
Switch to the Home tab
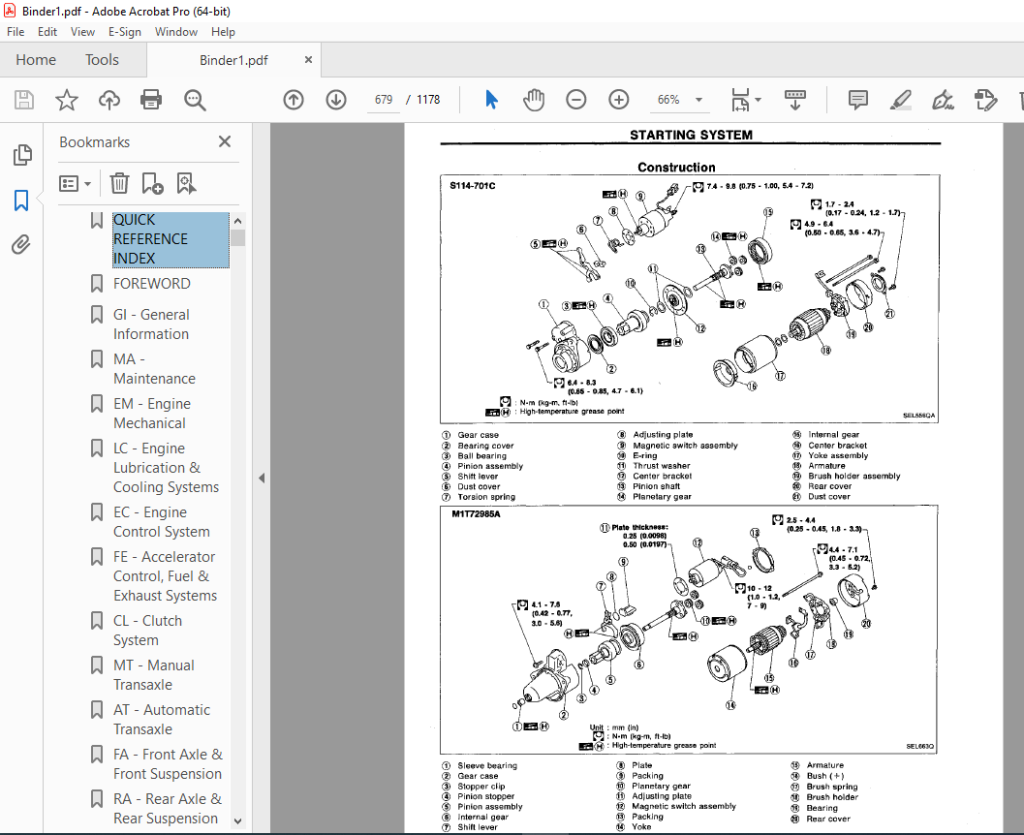(36, 60)
